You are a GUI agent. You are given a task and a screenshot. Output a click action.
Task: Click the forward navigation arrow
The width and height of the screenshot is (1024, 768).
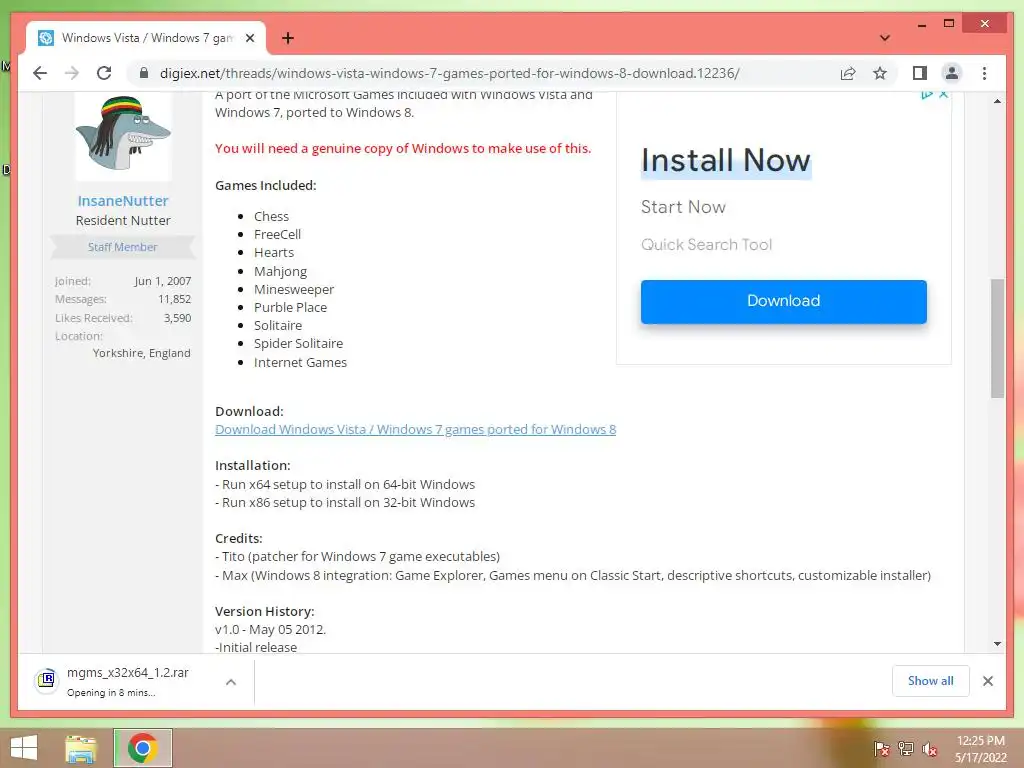72,73
